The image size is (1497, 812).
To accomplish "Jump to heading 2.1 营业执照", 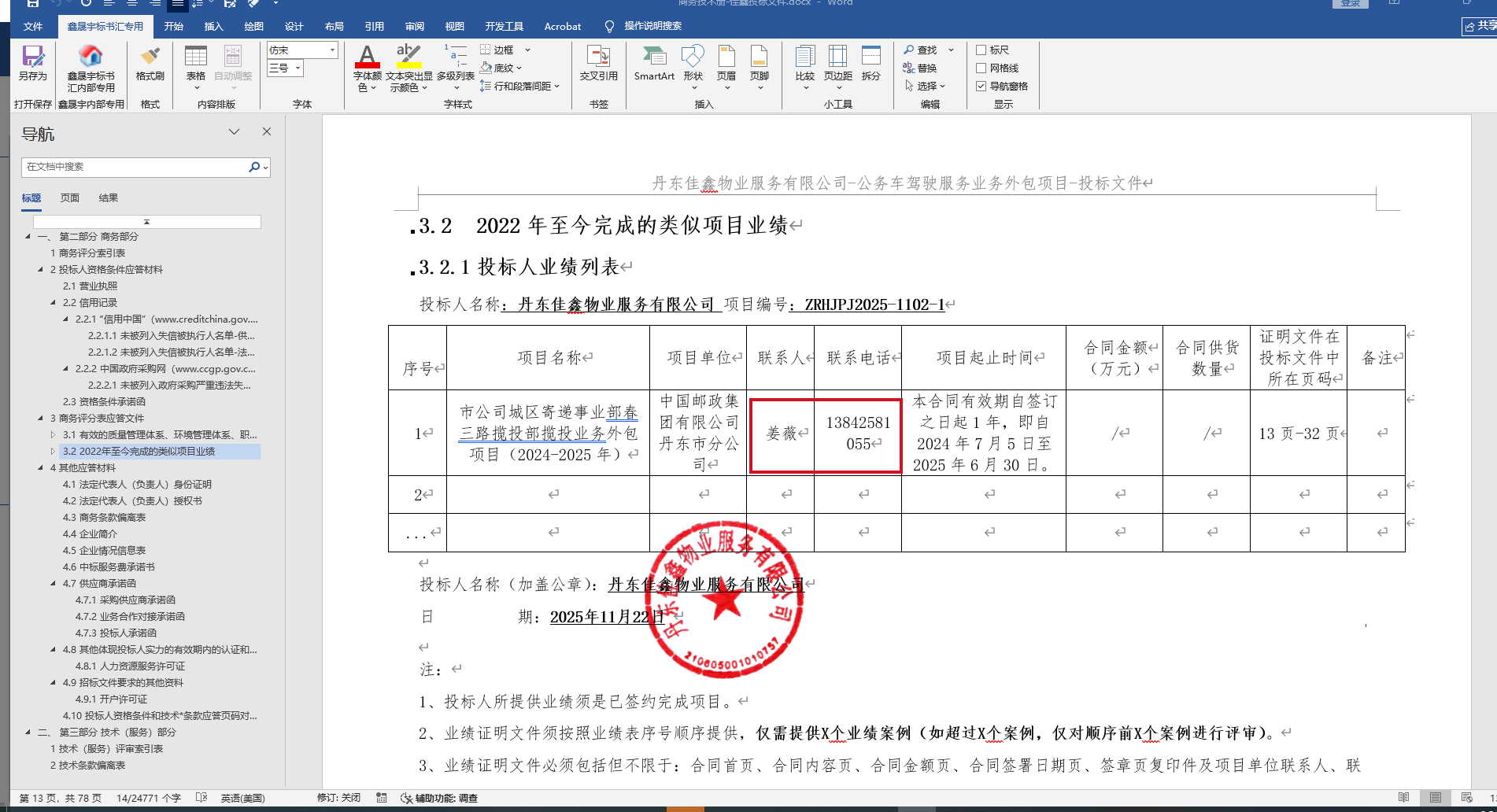I will click(x=90, y=286).
